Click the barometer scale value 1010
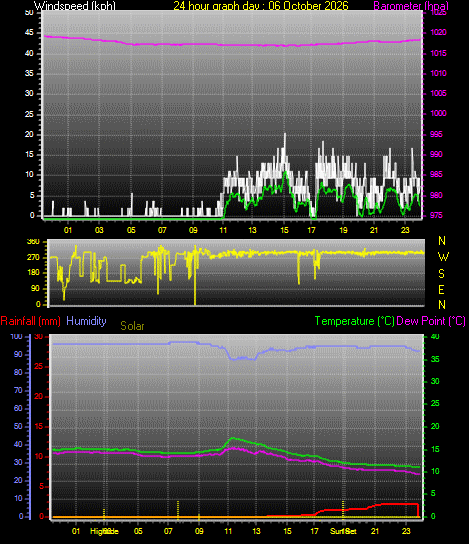 click(438, 73)
